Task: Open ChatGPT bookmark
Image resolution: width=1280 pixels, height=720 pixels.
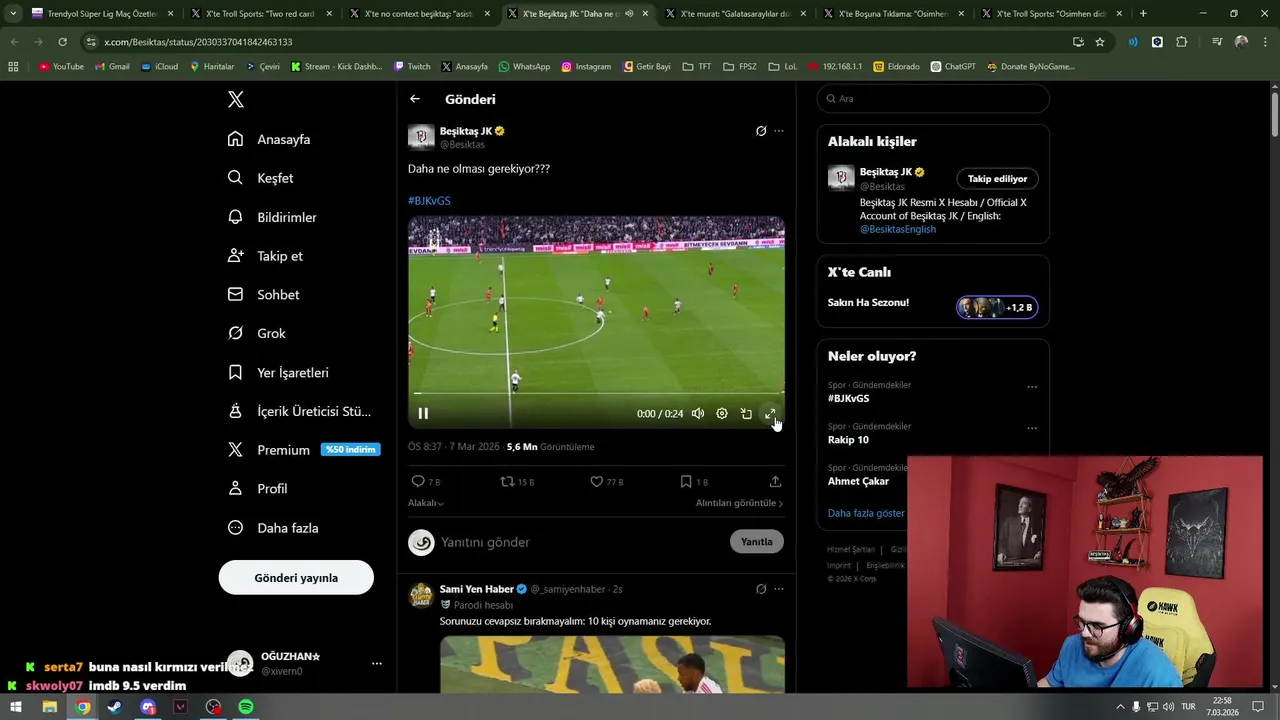Action: coord(952,66)
